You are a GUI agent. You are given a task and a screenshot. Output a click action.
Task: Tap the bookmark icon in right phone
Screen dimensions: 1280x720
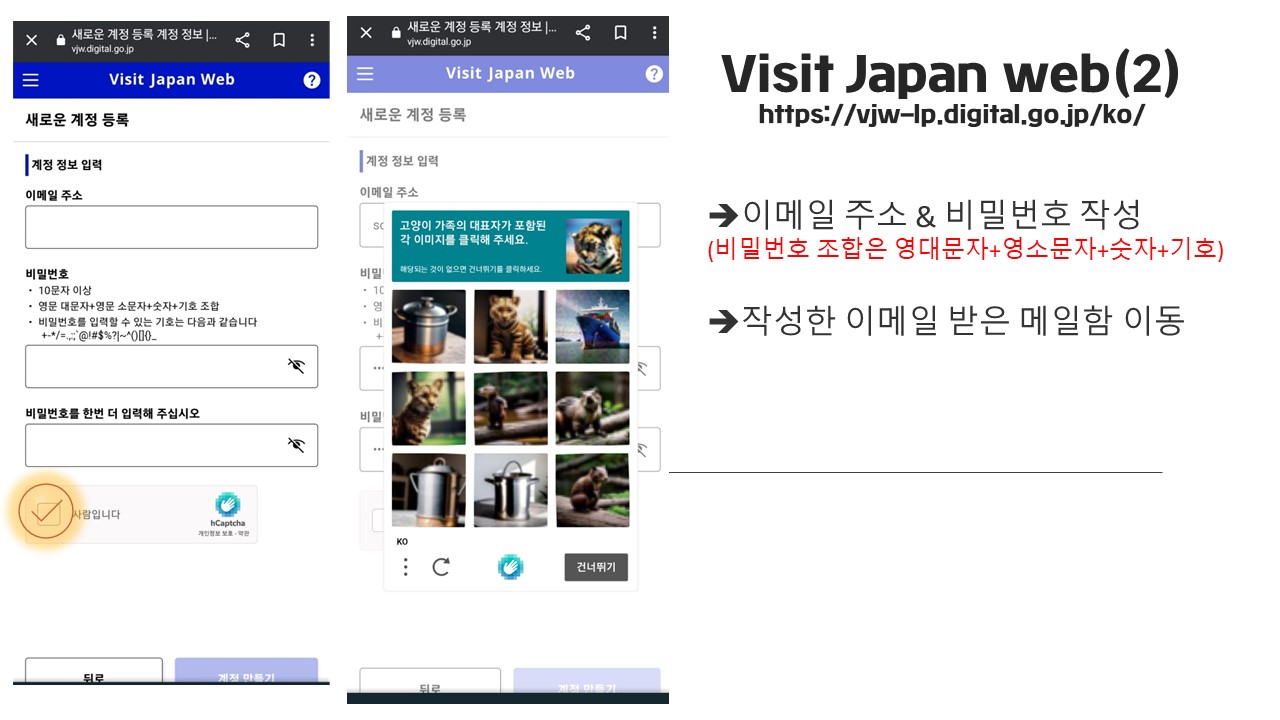(620, 33)
